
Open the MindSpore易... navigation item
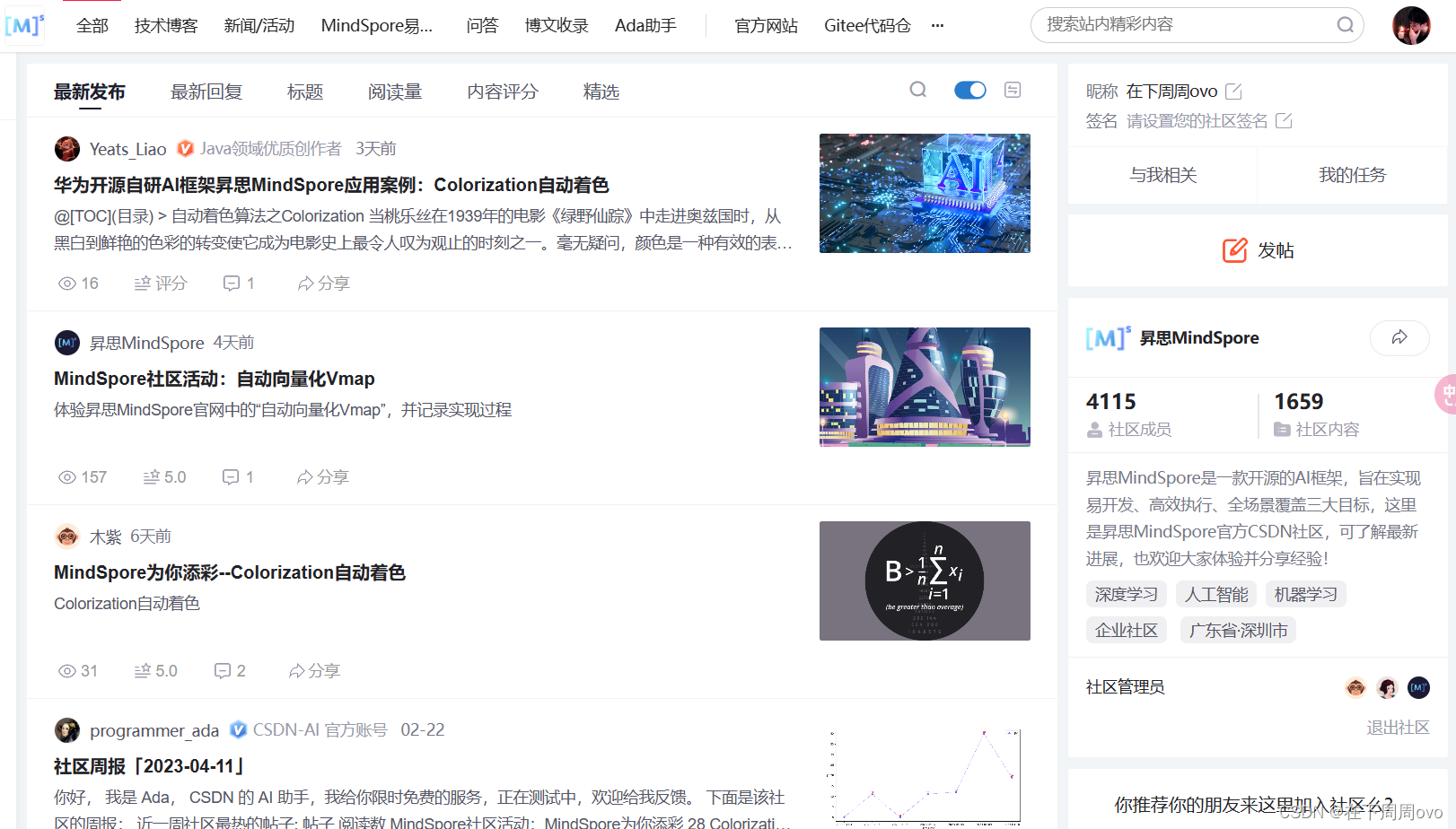[x=377, y=26]
